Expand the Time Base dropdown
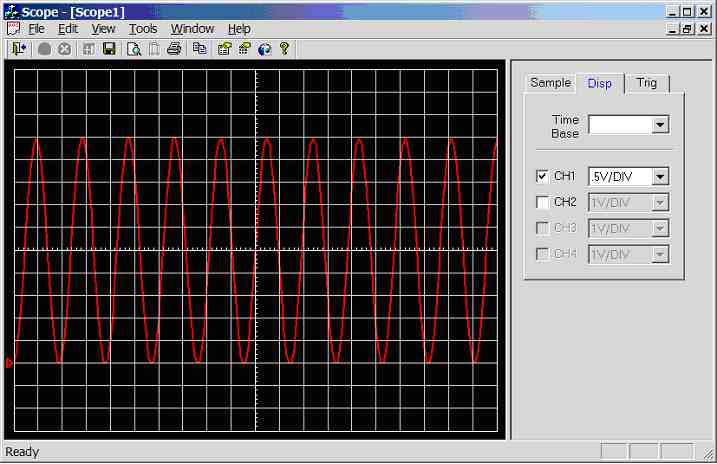The image size is (717, 464). click(660, 125)
